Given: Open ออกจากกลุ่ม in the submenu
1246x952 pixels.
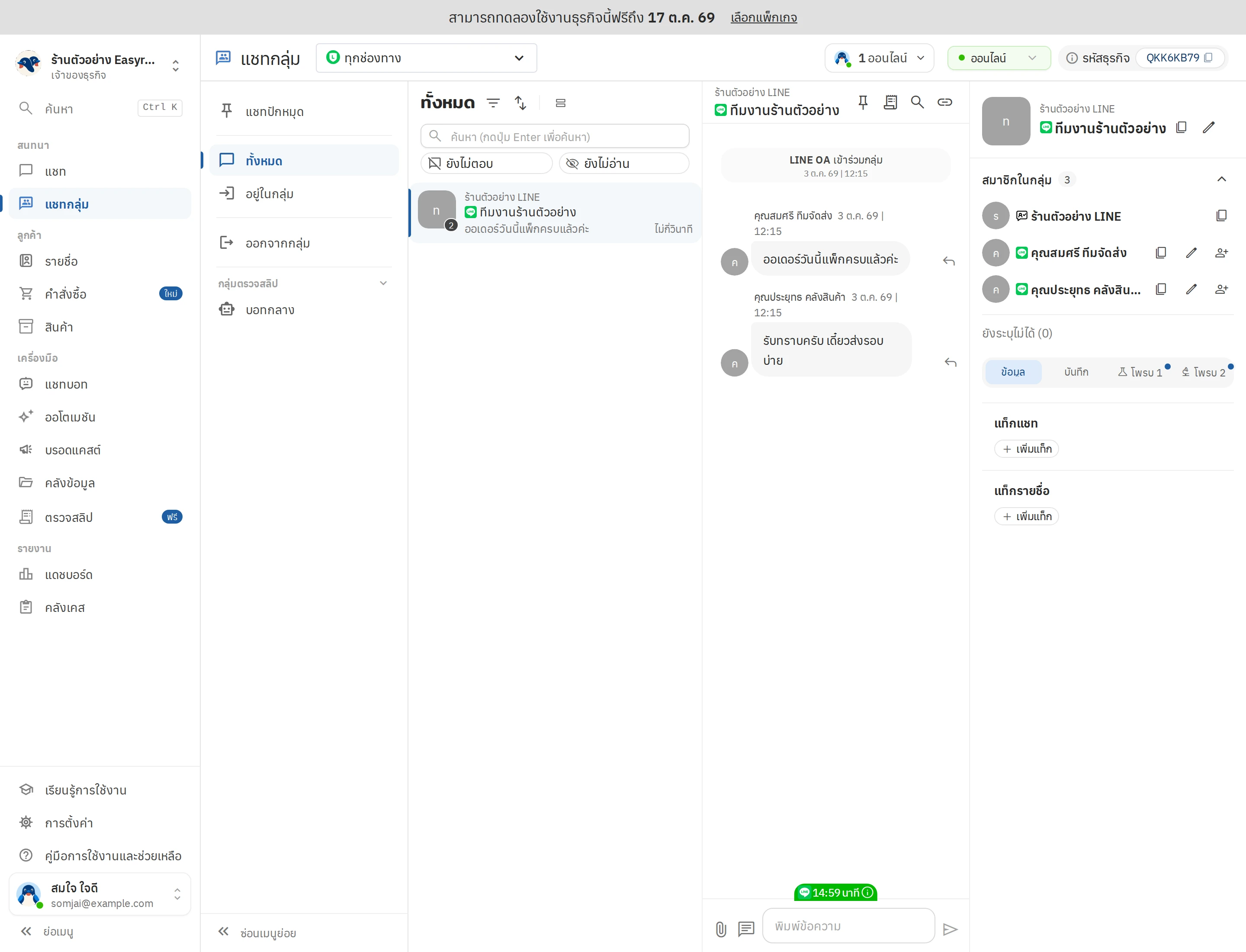Looking at the screenshot, I should click(304, 243).
